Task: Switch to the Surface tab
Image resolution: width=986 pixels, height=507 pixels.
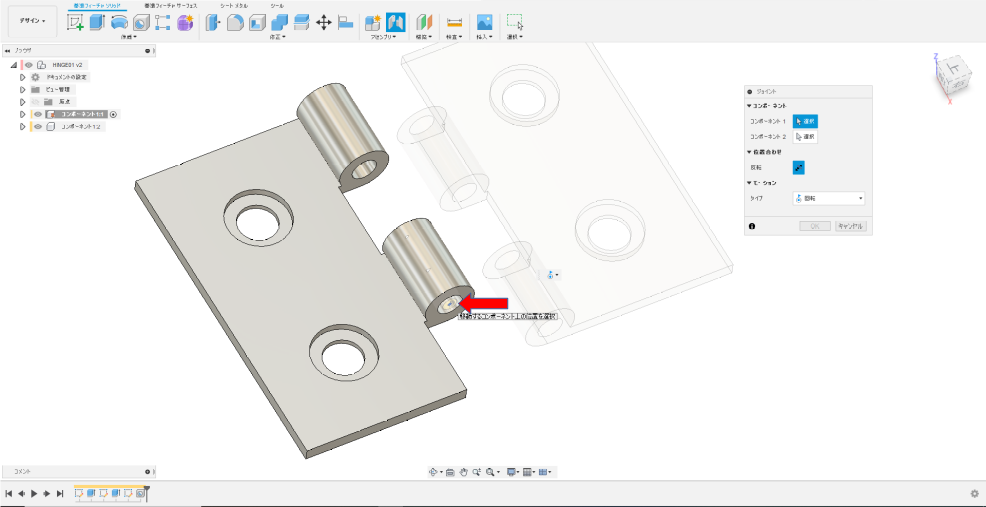Action: 170,5
